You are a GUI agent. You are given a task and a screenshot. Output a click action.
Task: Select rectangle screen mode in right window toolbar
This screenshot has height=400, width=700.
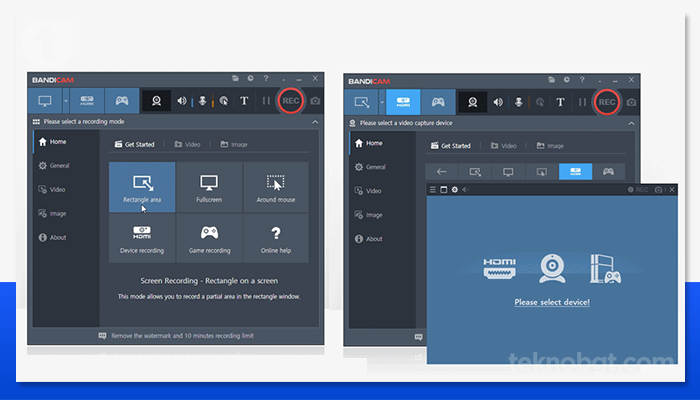pyautogui.click(x=361, y=102)
